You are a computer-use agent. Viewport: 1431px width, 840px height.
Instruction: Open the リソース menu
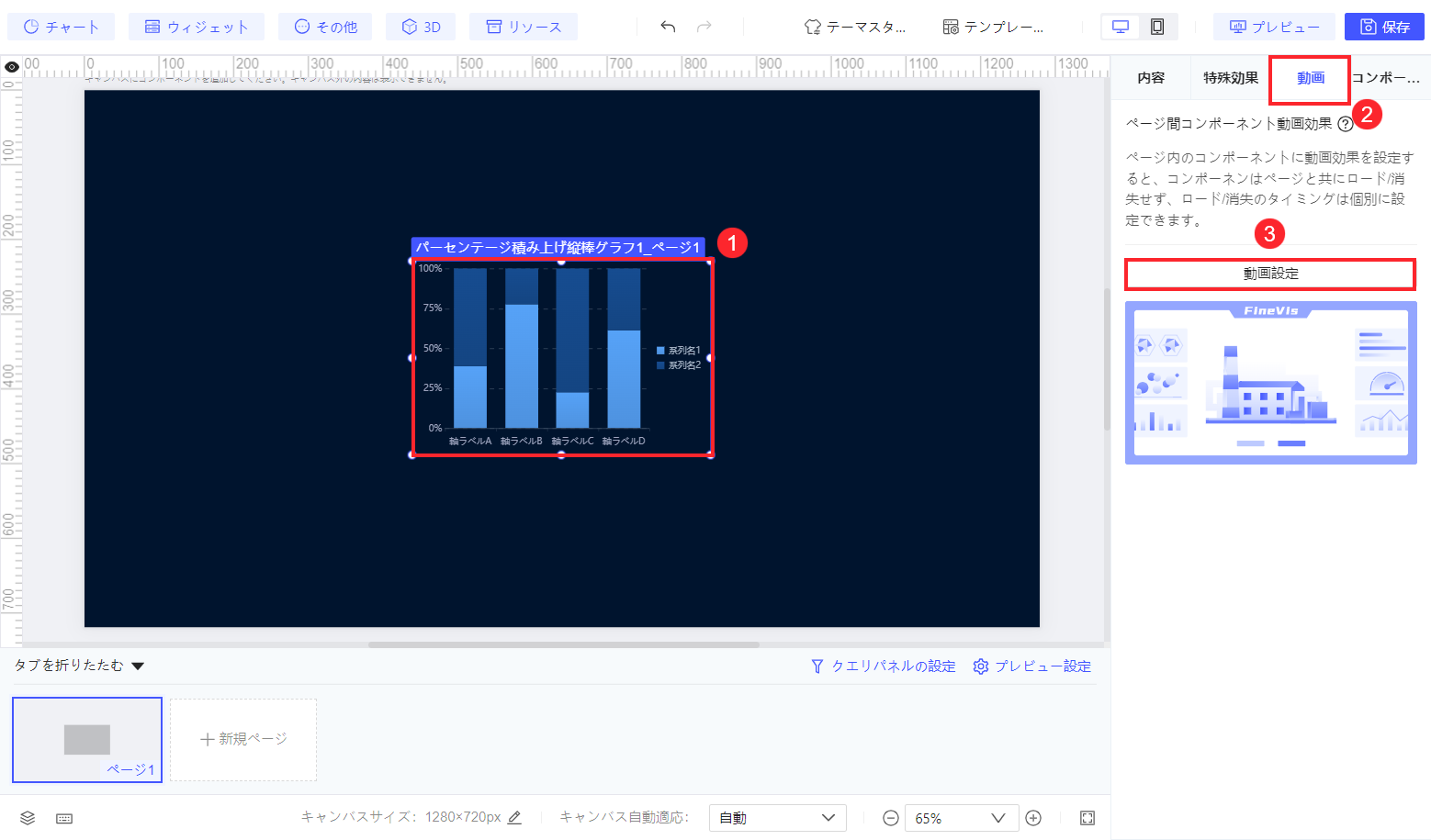click(x=524, y=27)
